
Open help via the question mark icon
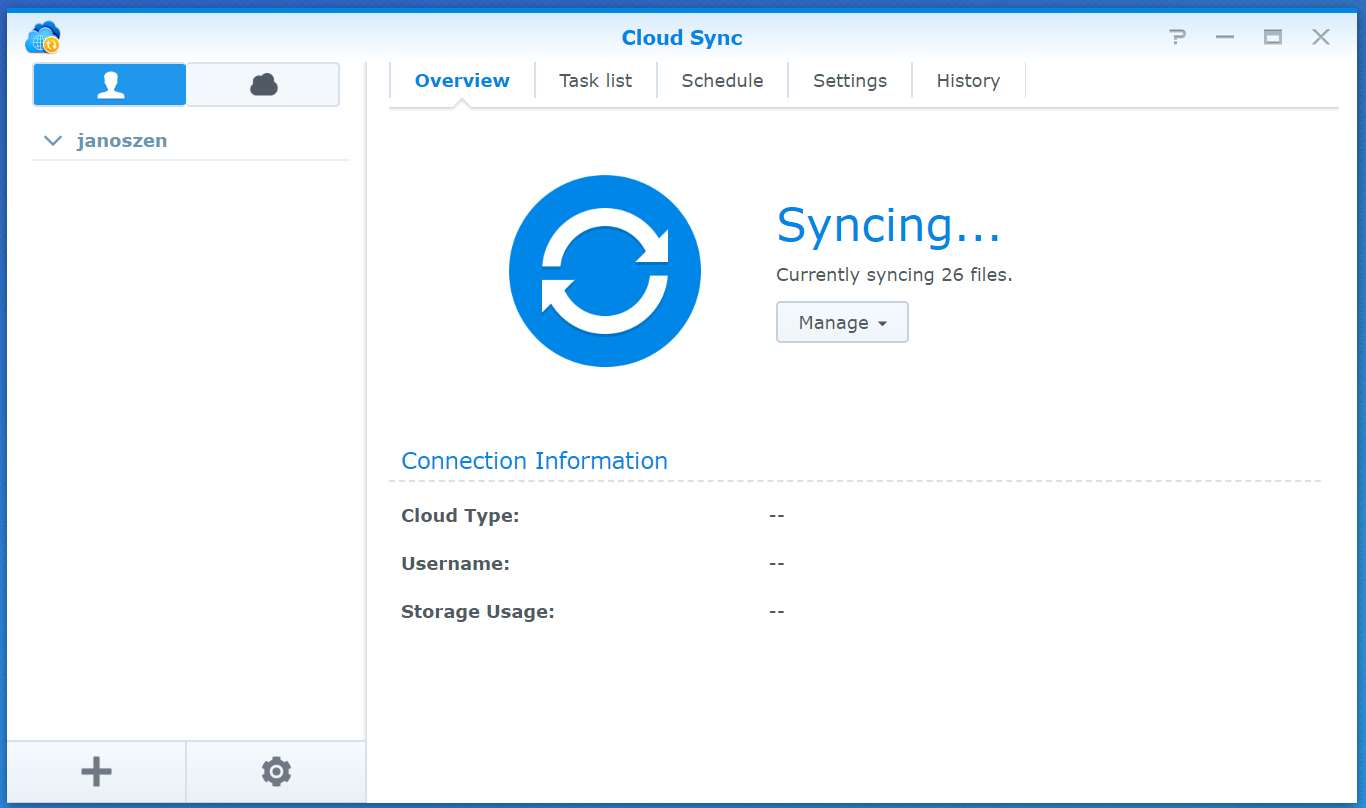coord(1177,38)
